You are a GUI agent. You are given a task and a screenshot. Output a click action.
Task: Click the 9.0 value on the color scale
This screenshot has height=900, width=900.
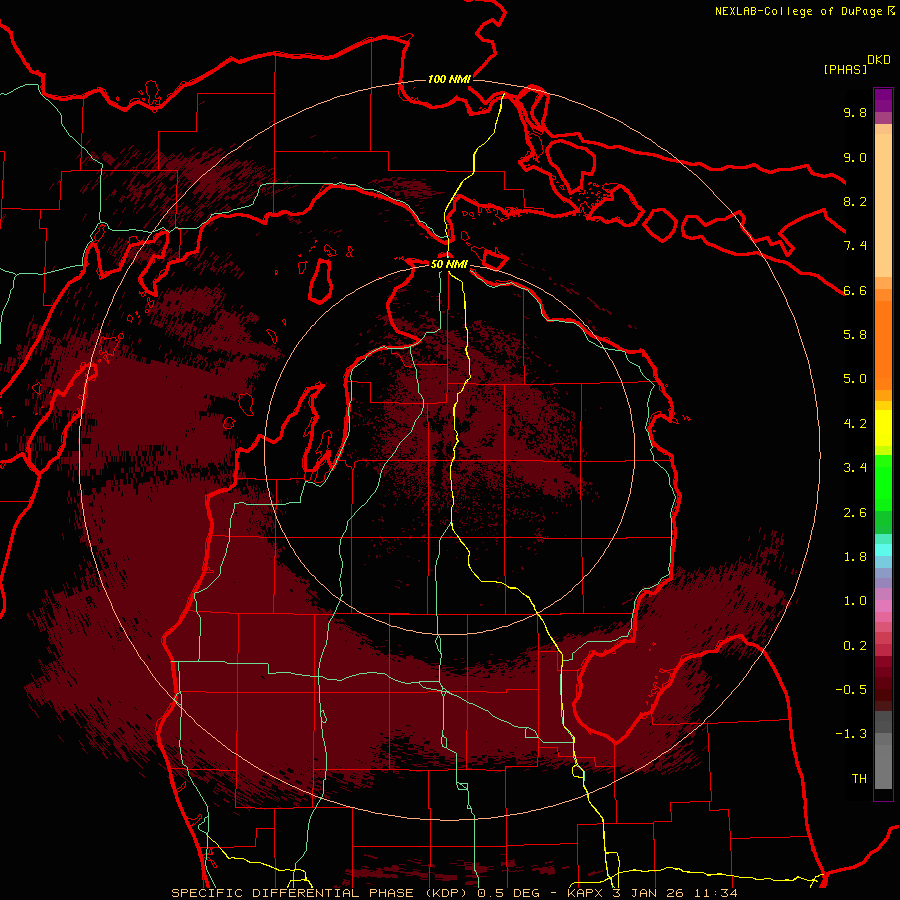click(855, 157)
